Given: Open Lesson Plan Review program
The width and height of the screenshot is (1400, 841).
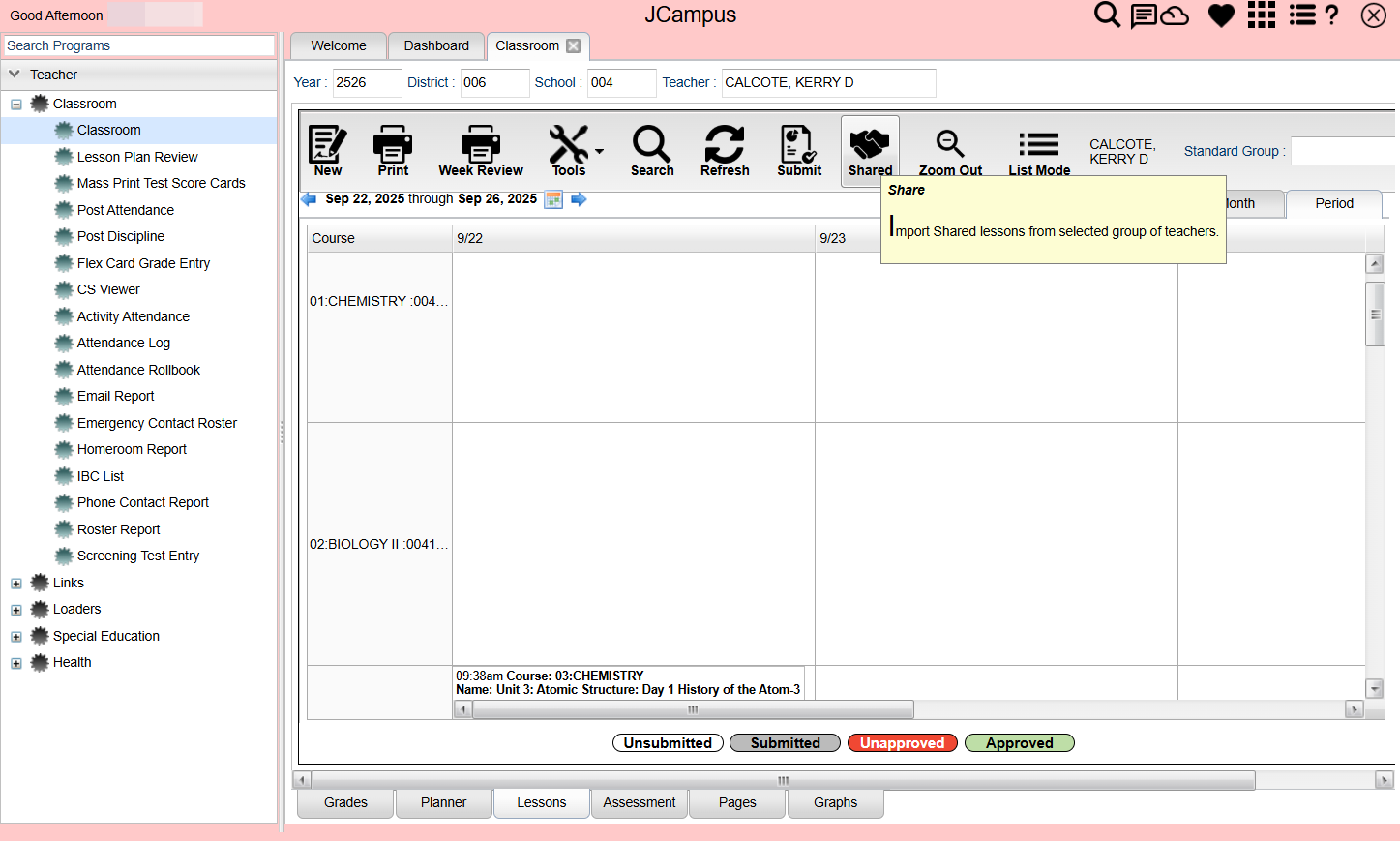Looking at the screenshot, I should tap(137, 157).
